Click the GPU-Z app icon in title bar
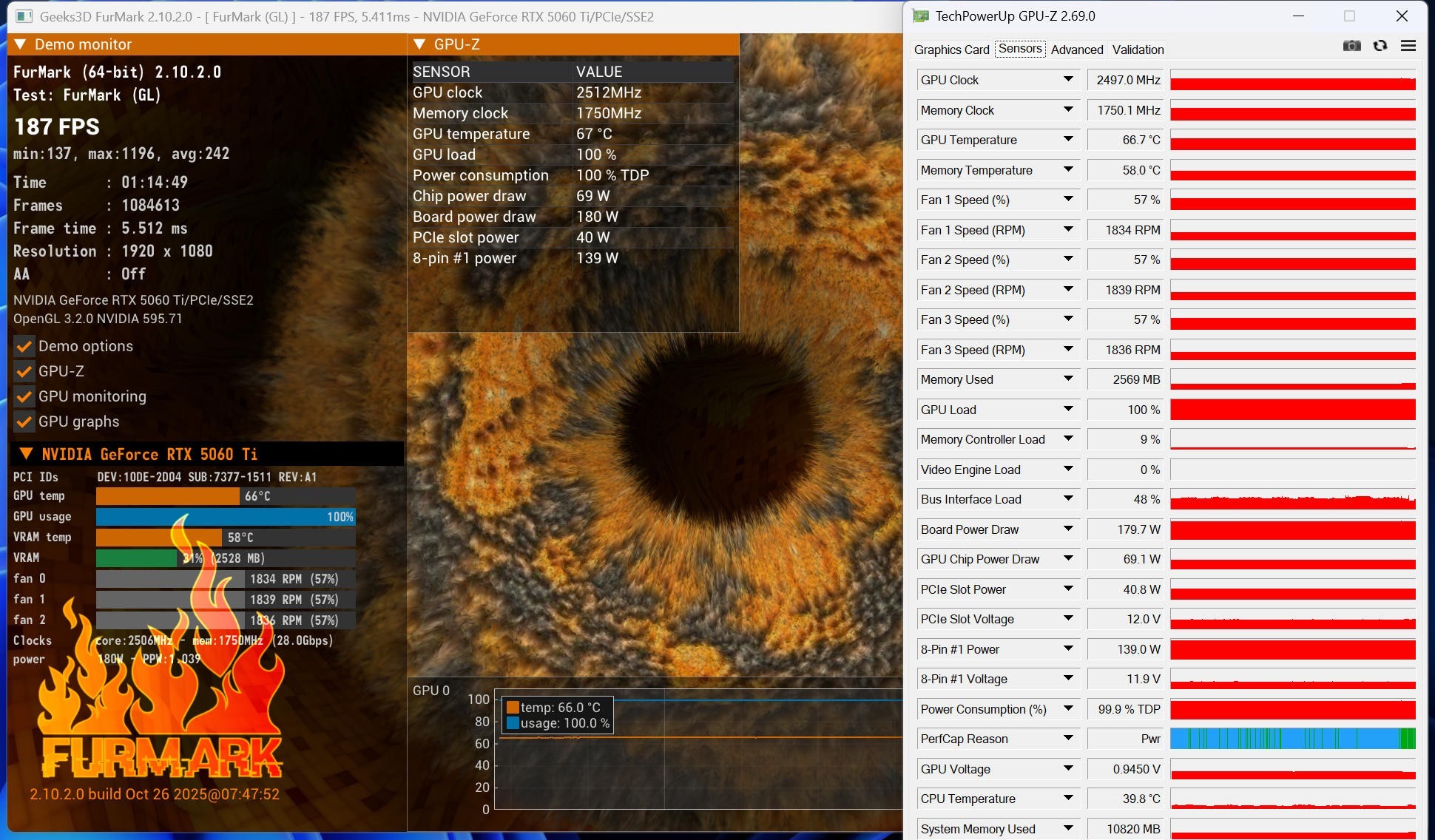This screenshot has width=1435, height=840. (921, 16)
